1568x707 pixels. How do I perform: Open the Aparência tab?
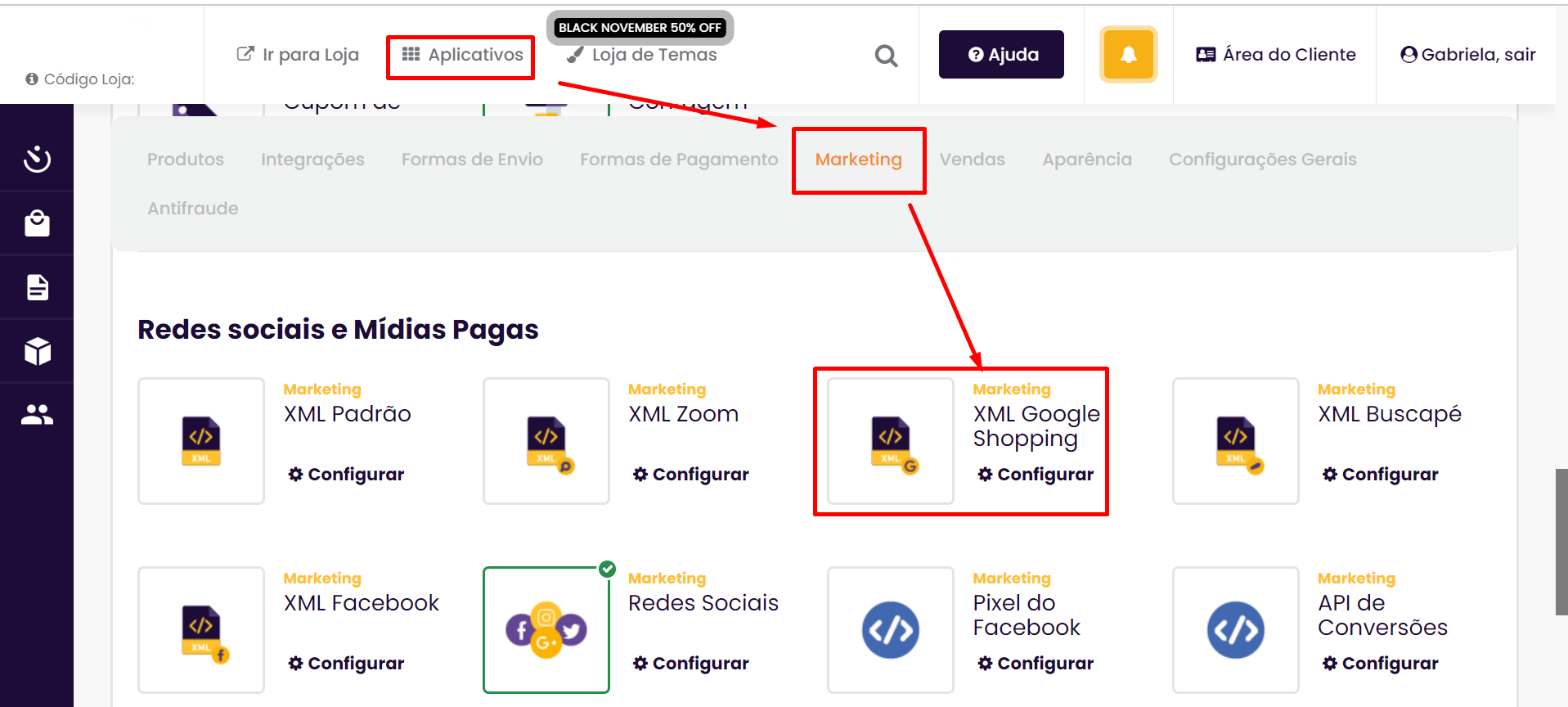(x=1087, y=160)
